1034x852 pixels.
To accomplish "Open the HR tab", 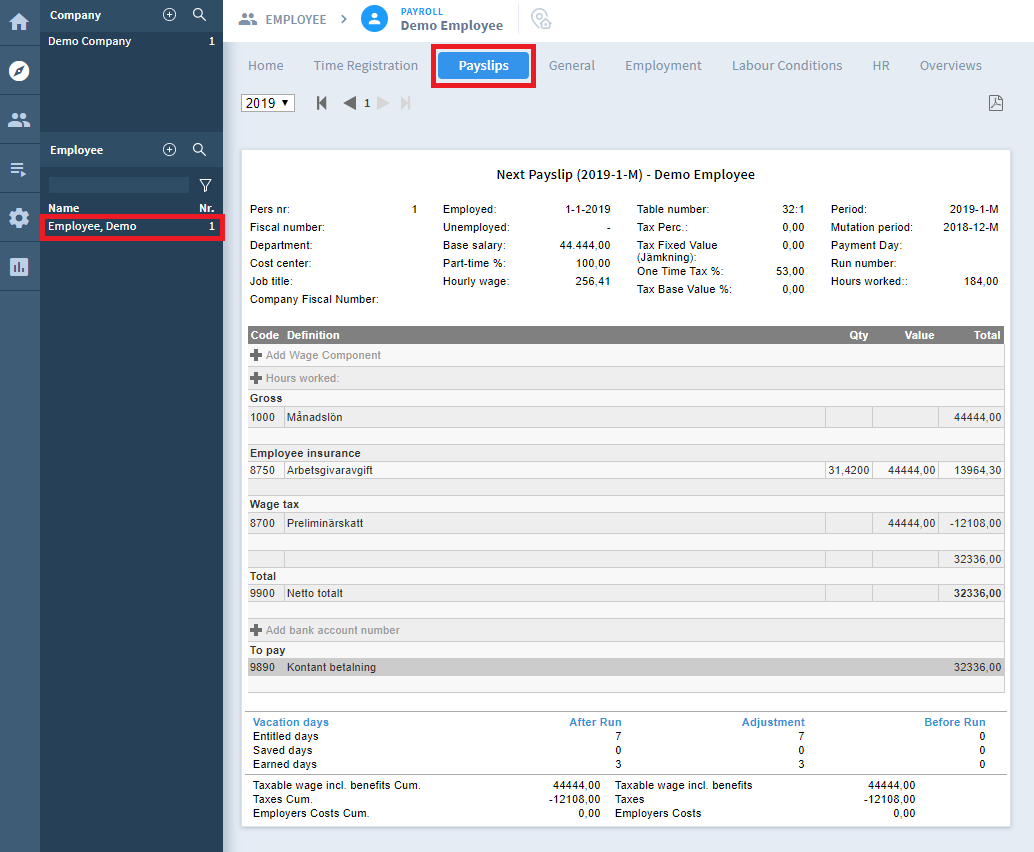I will tap(881, 65).
